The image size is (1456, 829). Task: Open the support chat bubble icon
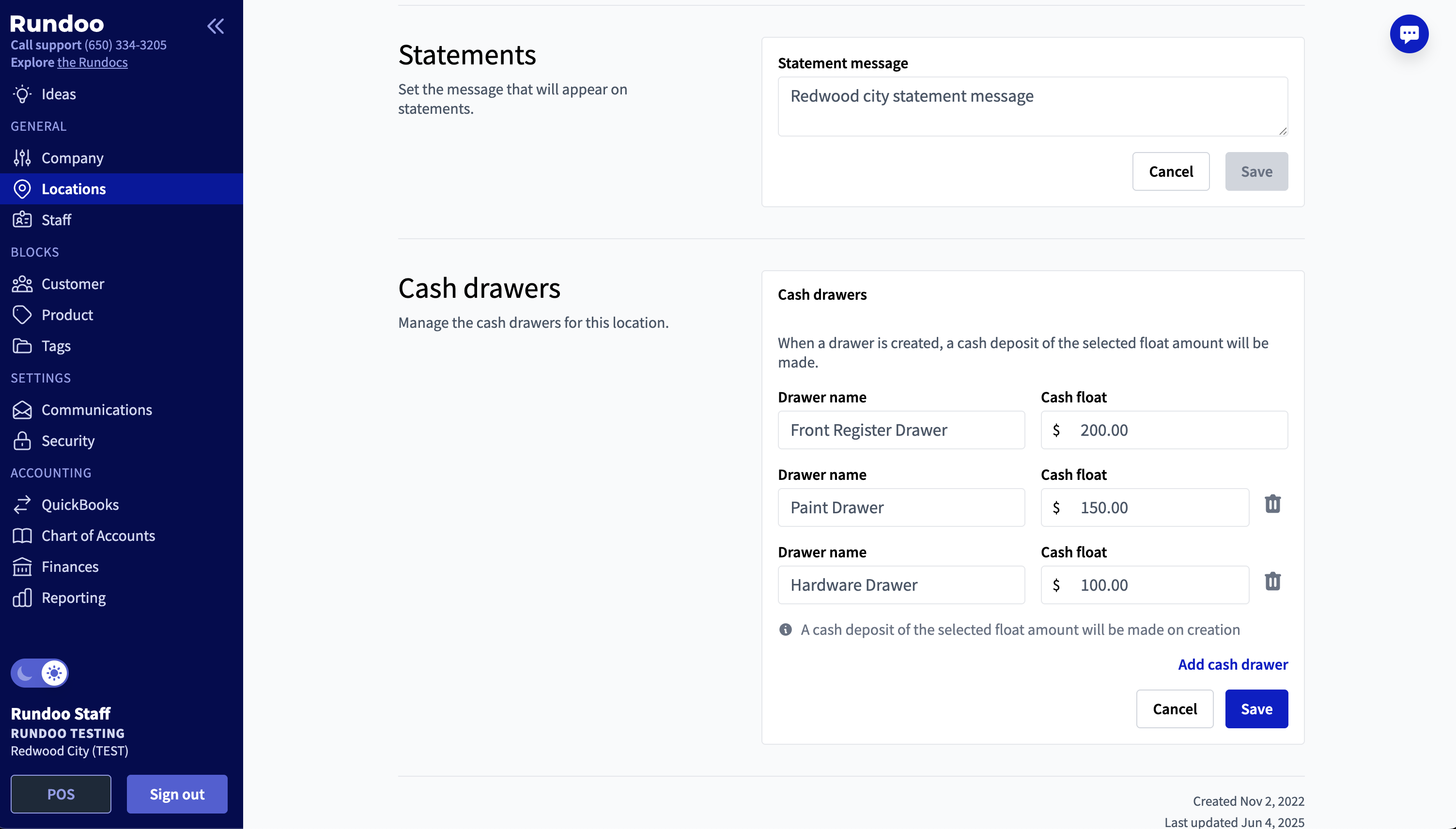[x=1409, y=33]
